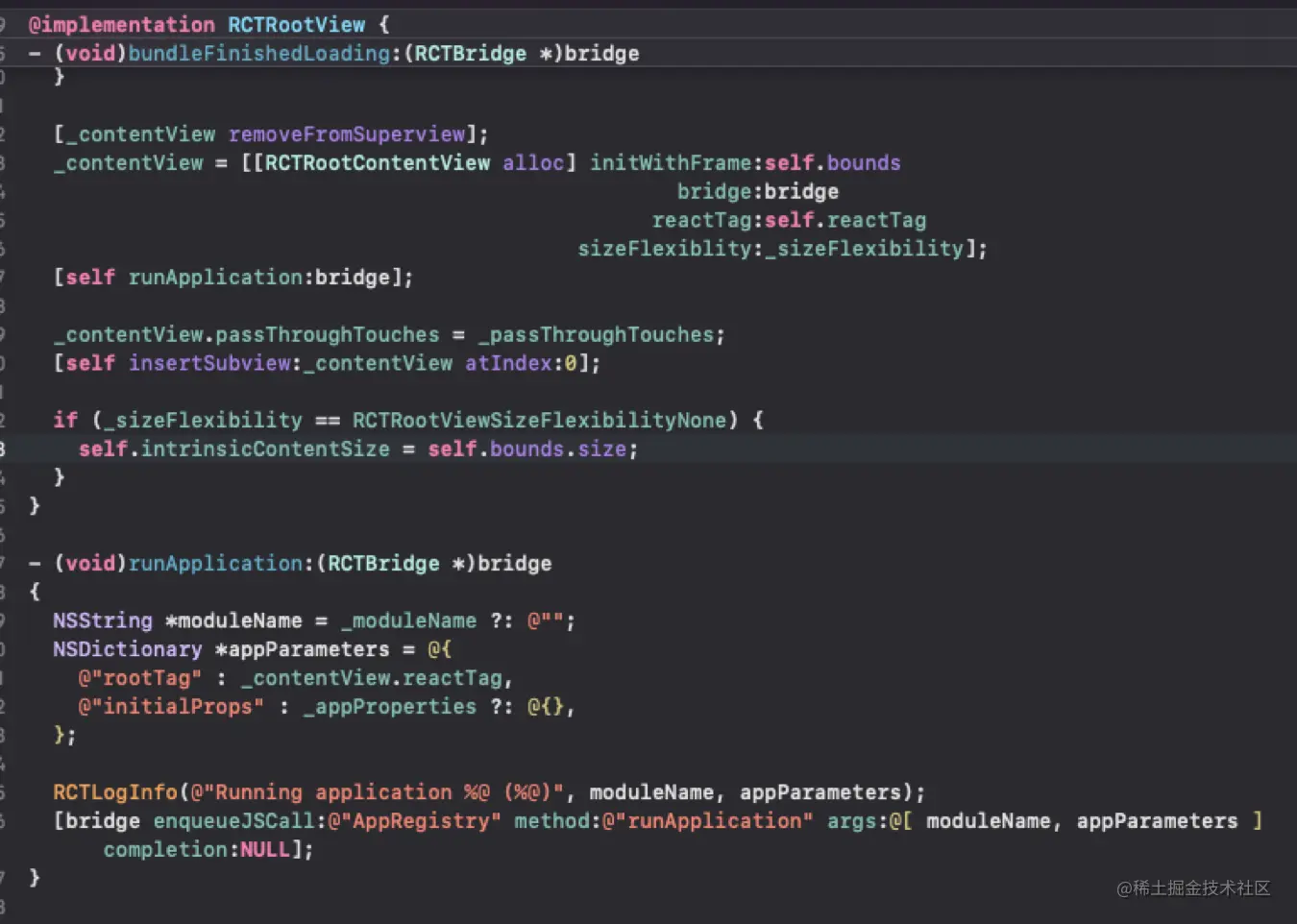Click the alloc keyword
The height and width of the screenshot is (924, 1297).
(x=533, y=163)
